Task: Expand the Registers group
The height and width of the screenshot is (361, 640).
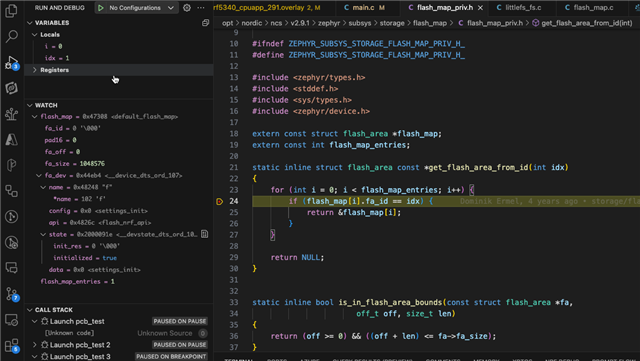Action: [35, 70]
